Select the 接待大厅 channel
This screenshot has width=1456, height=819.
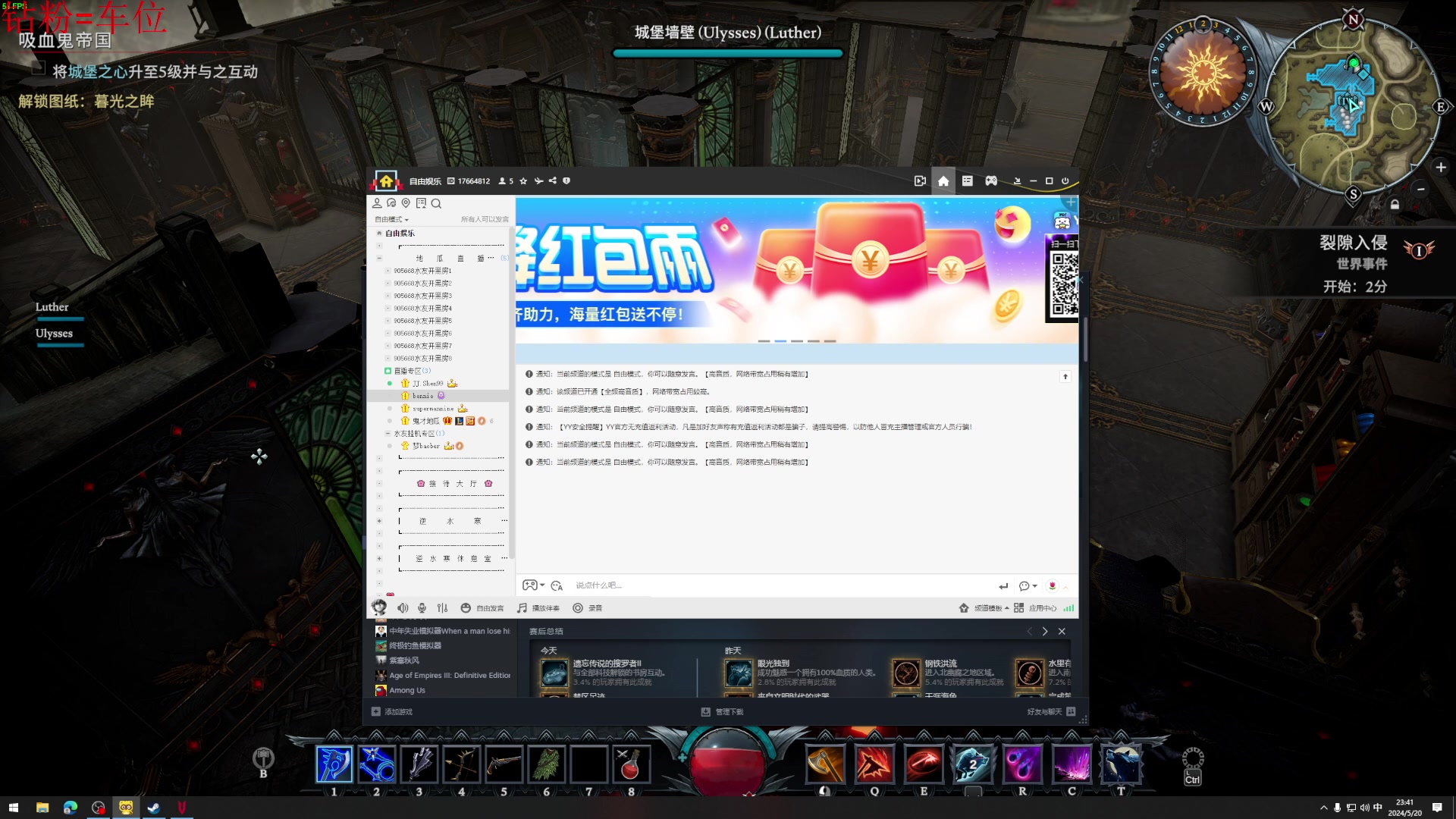453,484
